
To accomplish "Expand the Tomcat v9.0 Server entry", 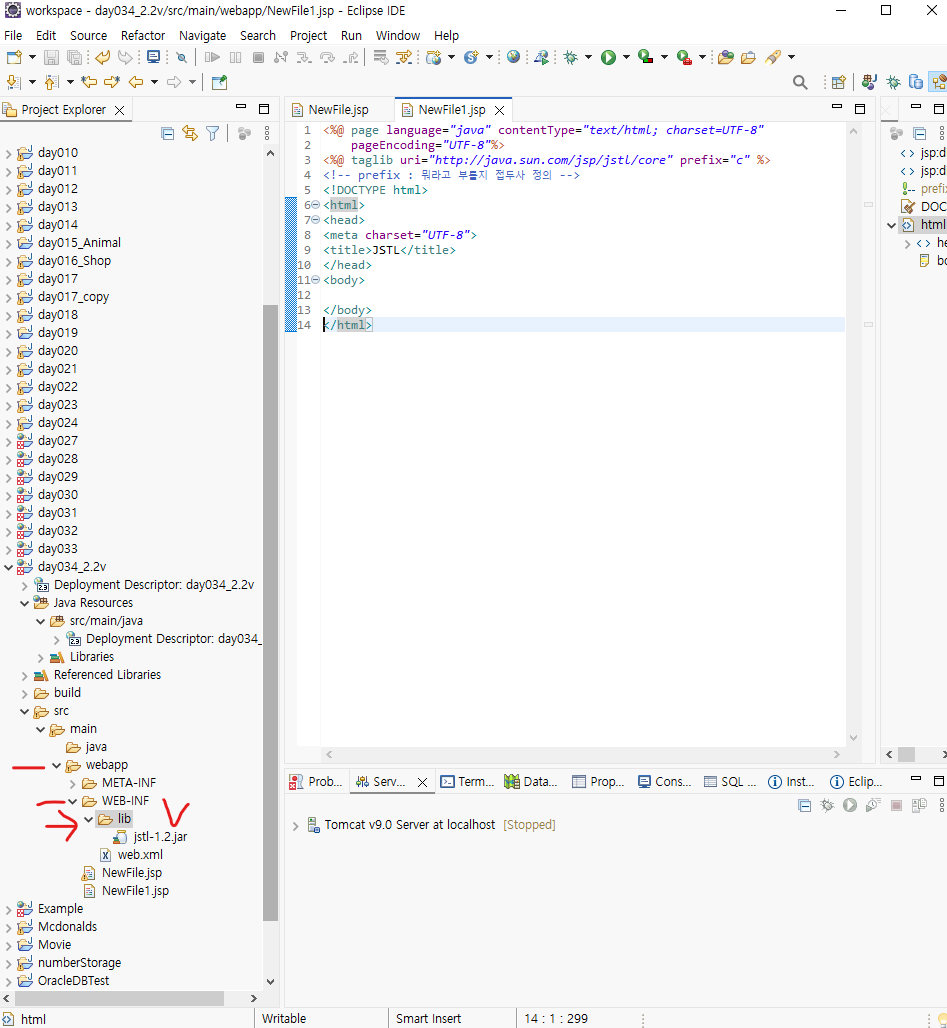I will (x=295, y=826).
